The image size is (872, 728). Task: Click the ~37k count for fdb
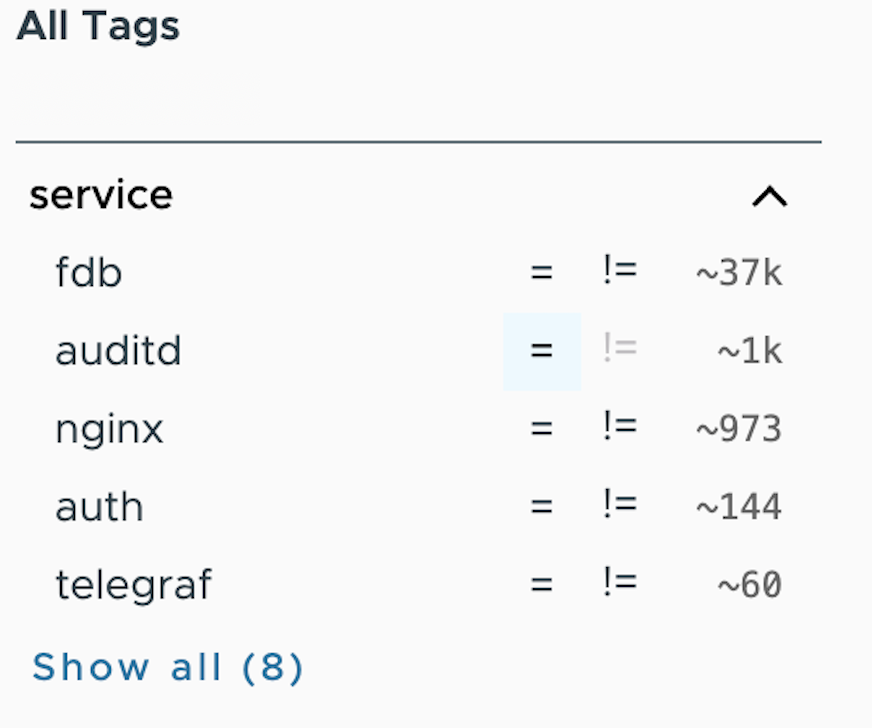click(x=739, y=273)
